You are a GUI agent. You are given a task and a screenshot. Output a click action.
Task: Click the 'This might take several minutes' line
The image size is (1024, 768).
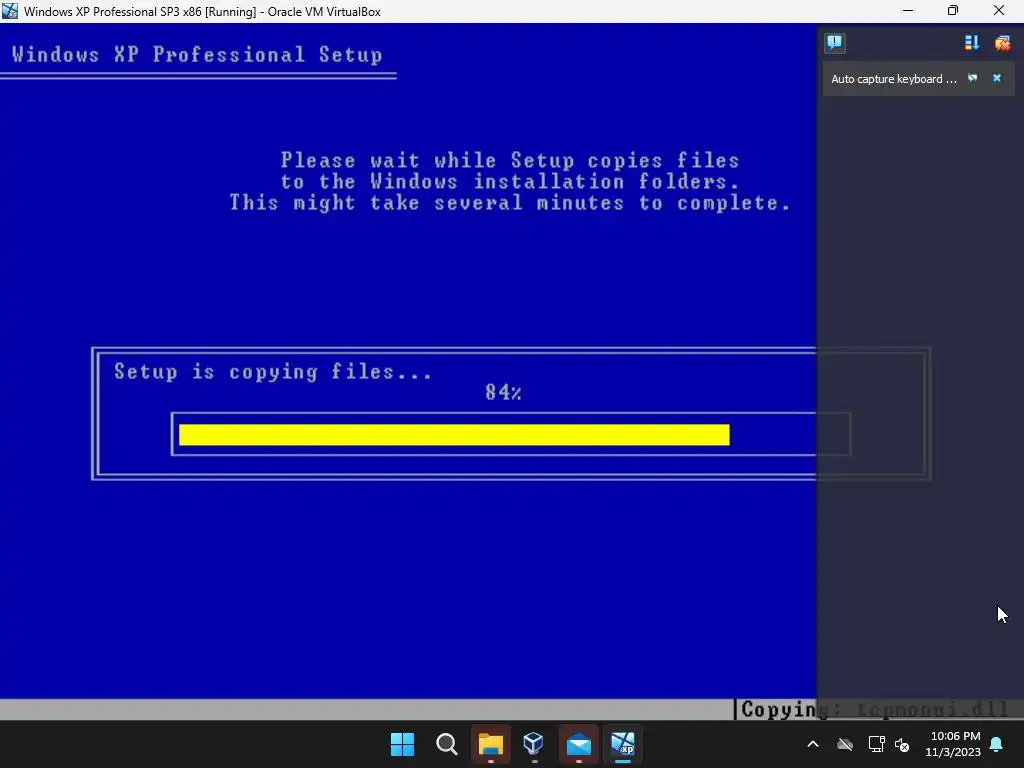pyautogui.click(x=509, y=202)
